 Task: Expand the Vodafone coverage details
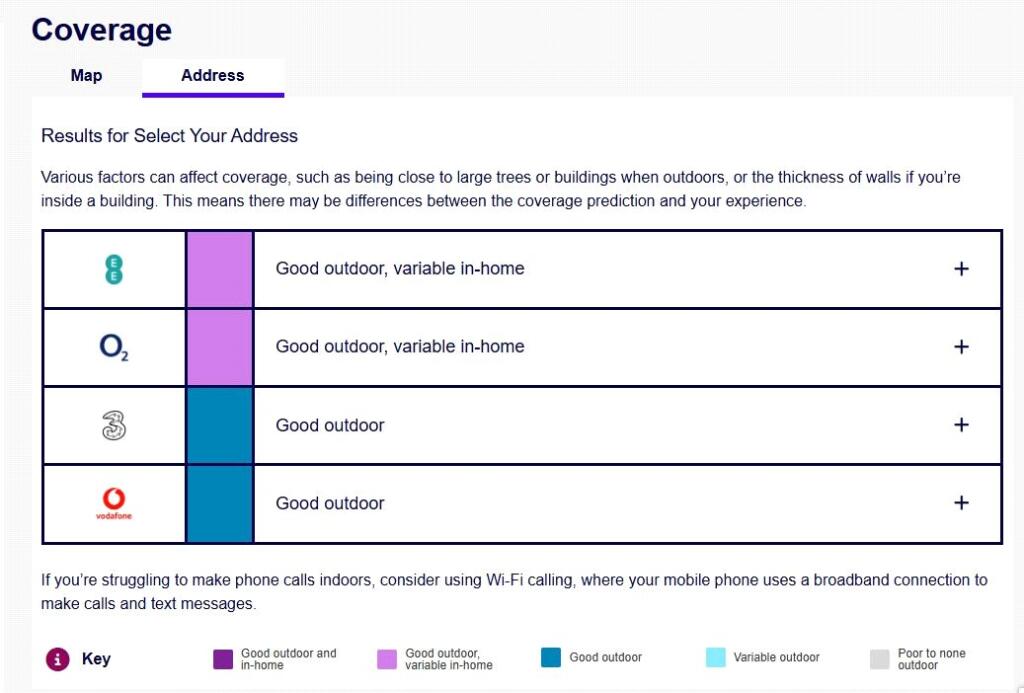(961, 503)
